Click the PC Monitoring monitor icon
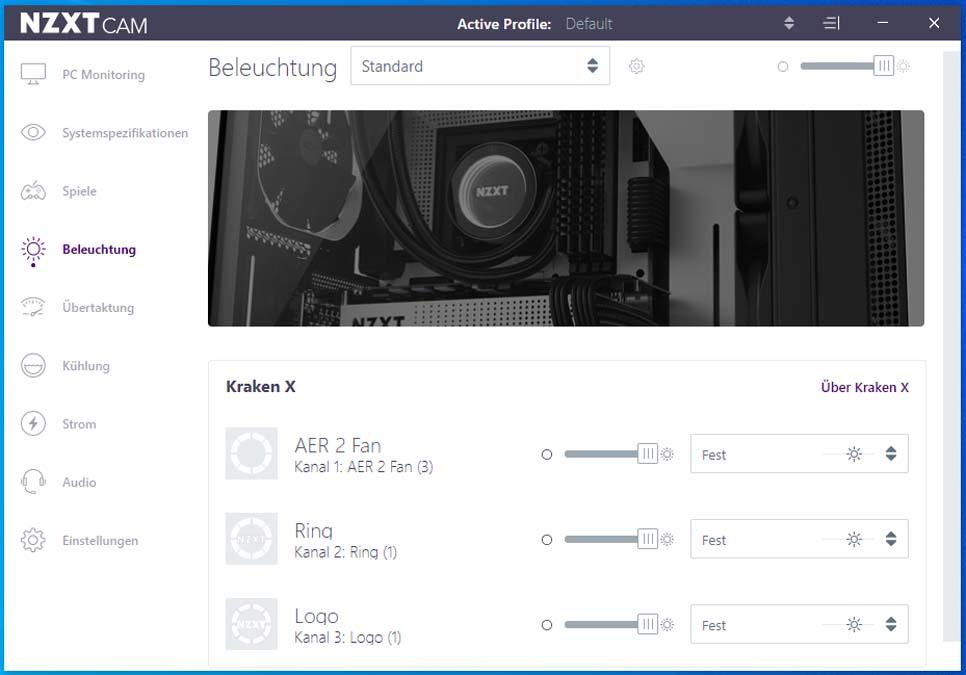 (x=33, y=75)
